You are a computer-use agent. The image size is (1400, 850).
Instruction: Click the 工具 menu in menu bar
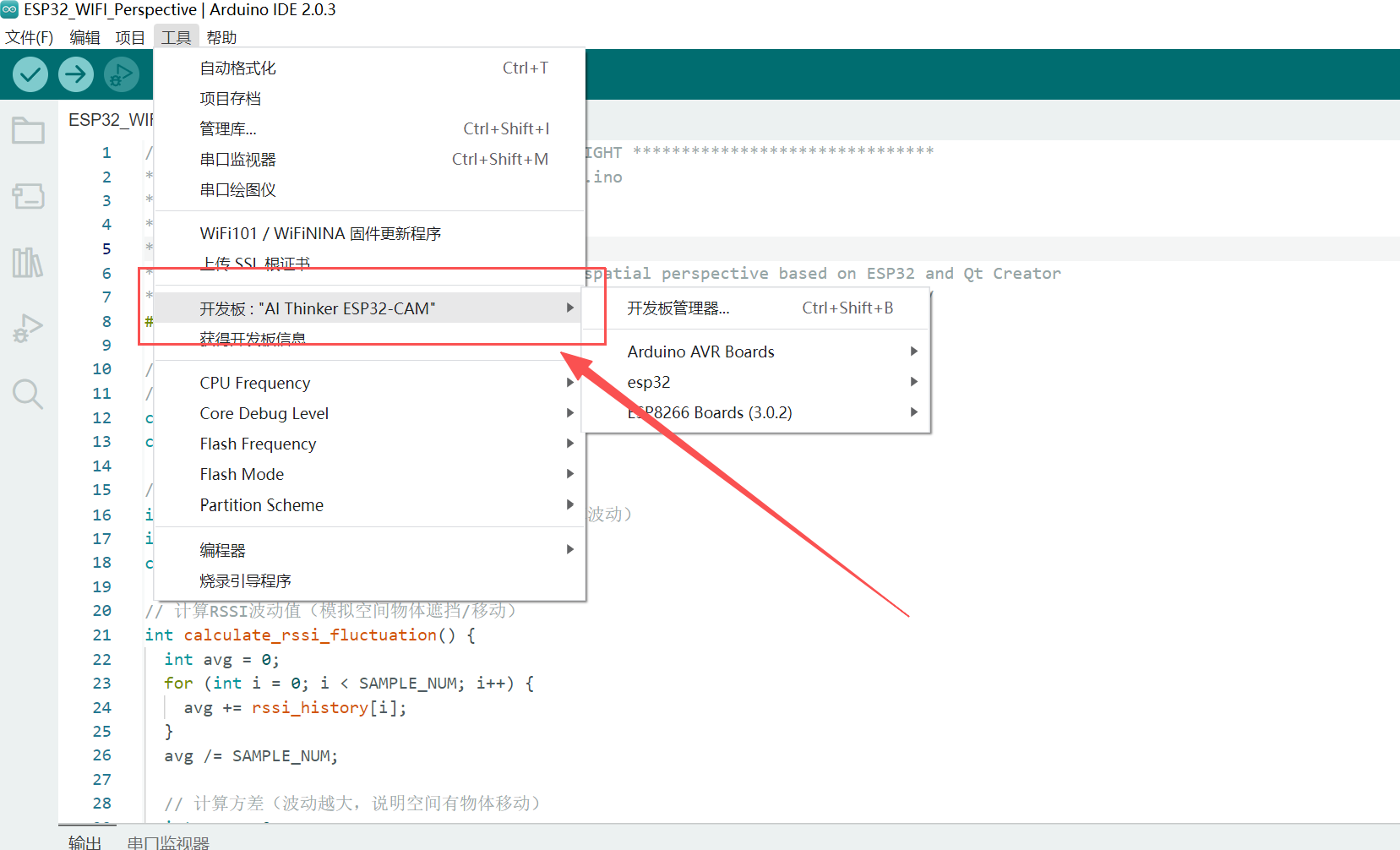[176, 37]
